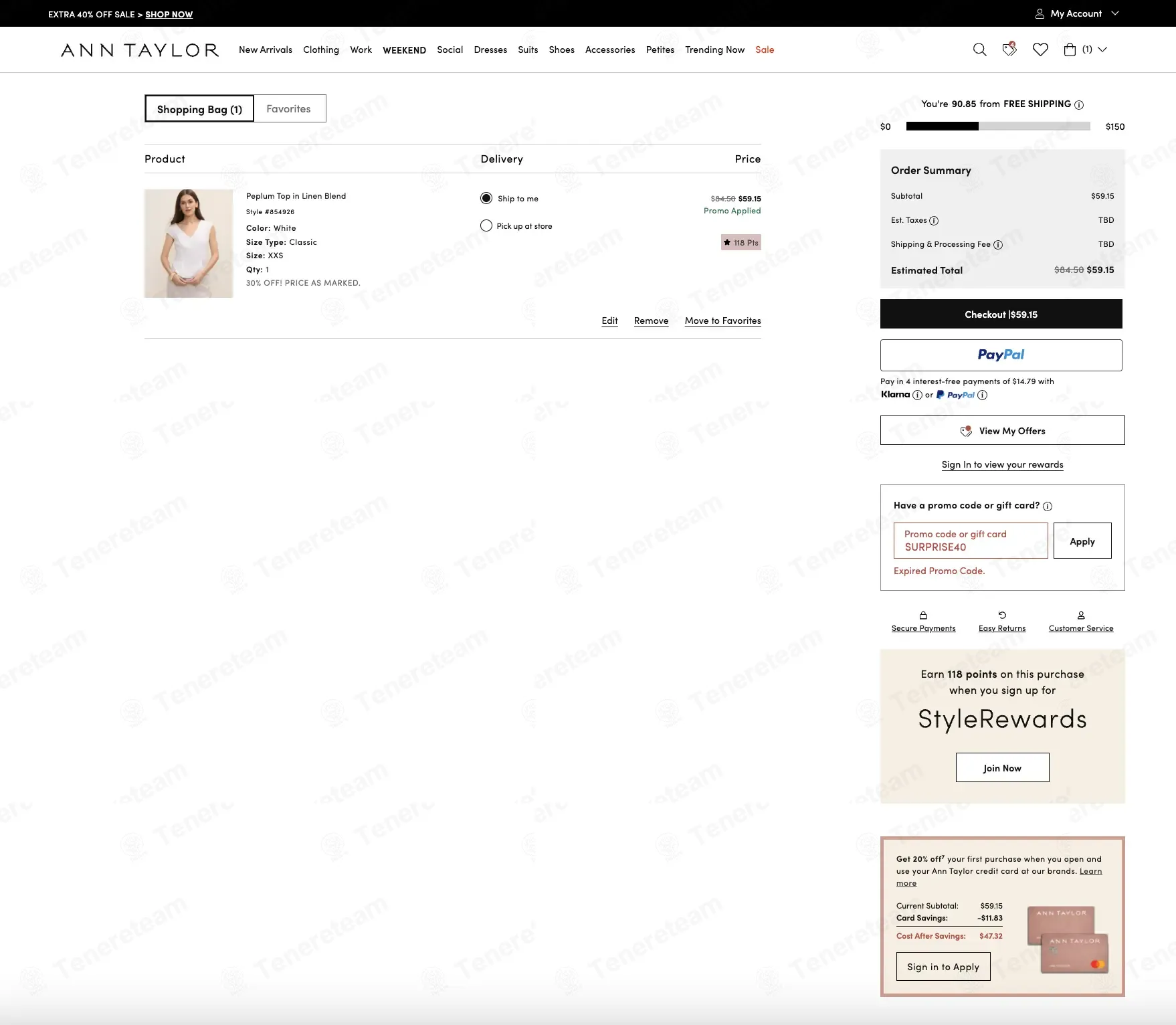
Task: Click the promo code input field
Action: pyautogui.click(x=971, y=541)
